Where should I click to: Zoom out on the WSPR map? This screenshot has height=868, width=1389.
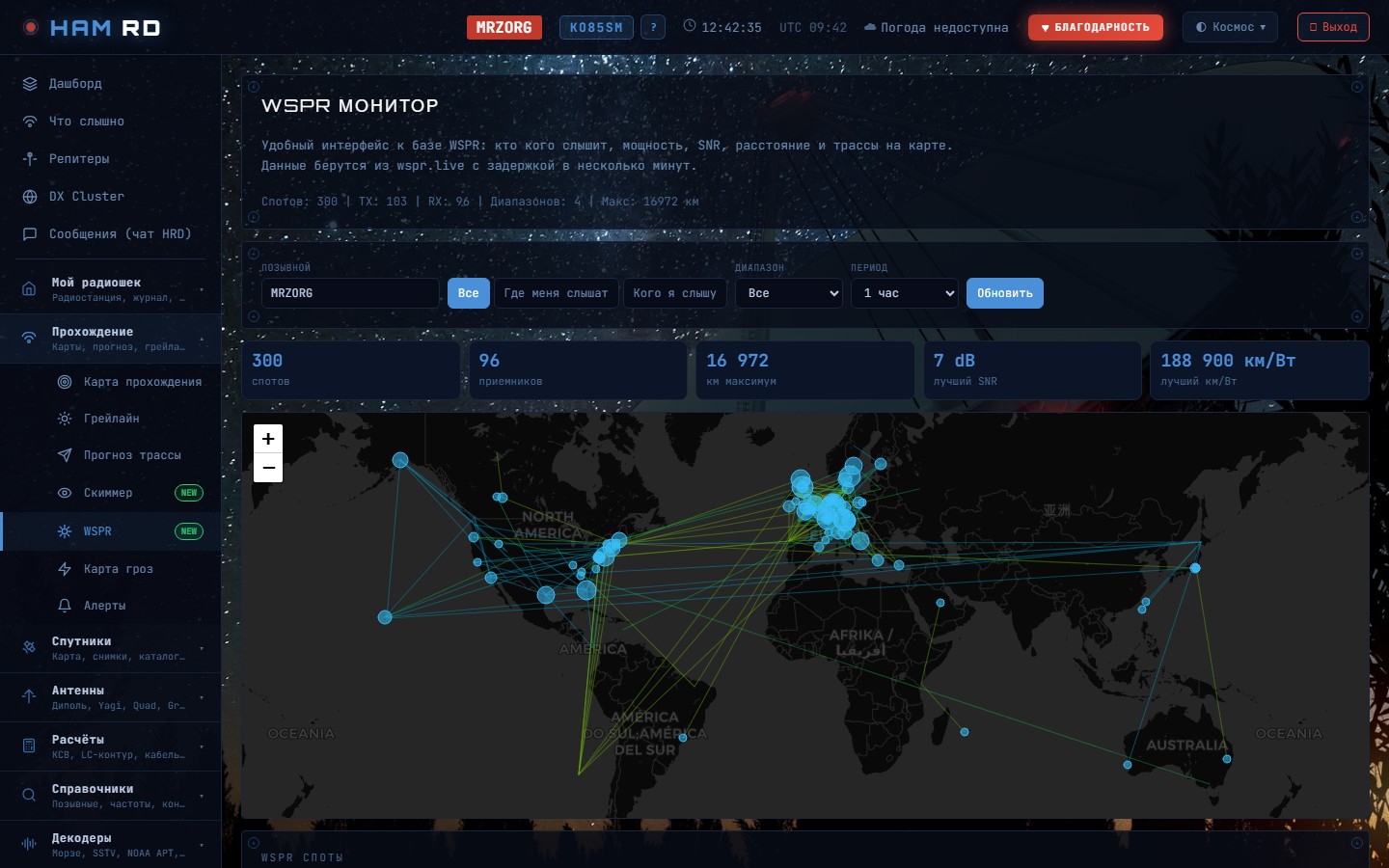(x=268, y=468)
